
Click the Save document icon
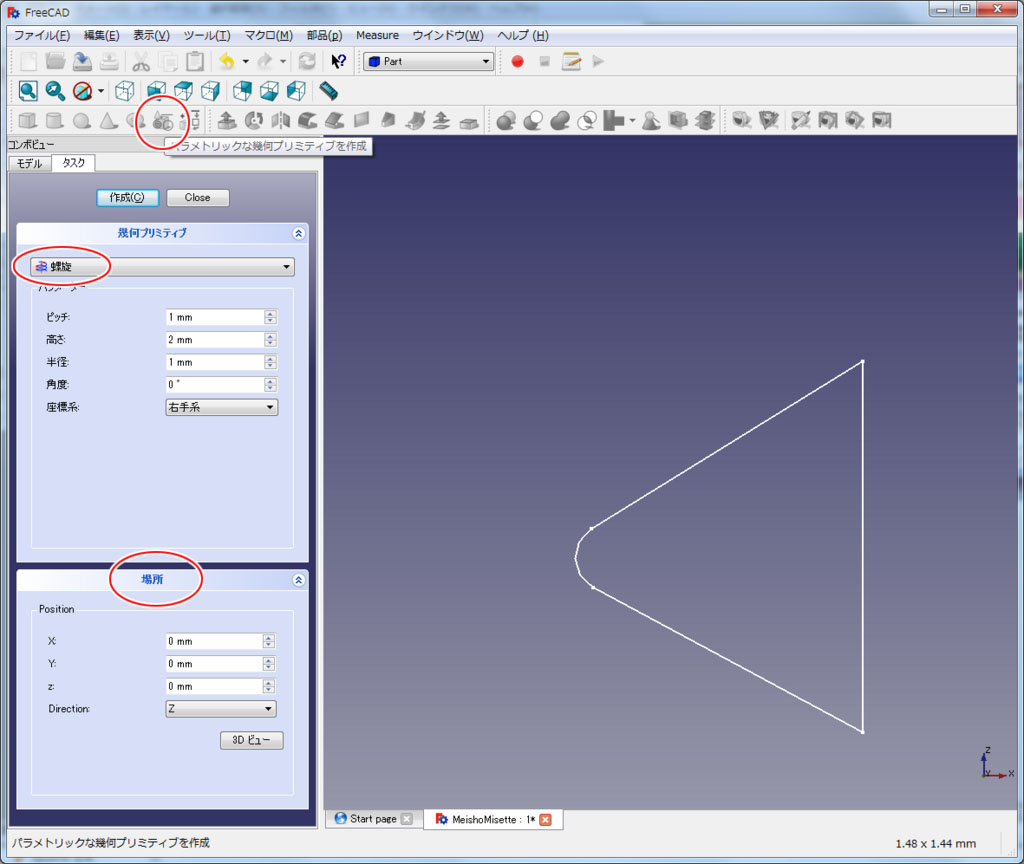click(82, 61)
